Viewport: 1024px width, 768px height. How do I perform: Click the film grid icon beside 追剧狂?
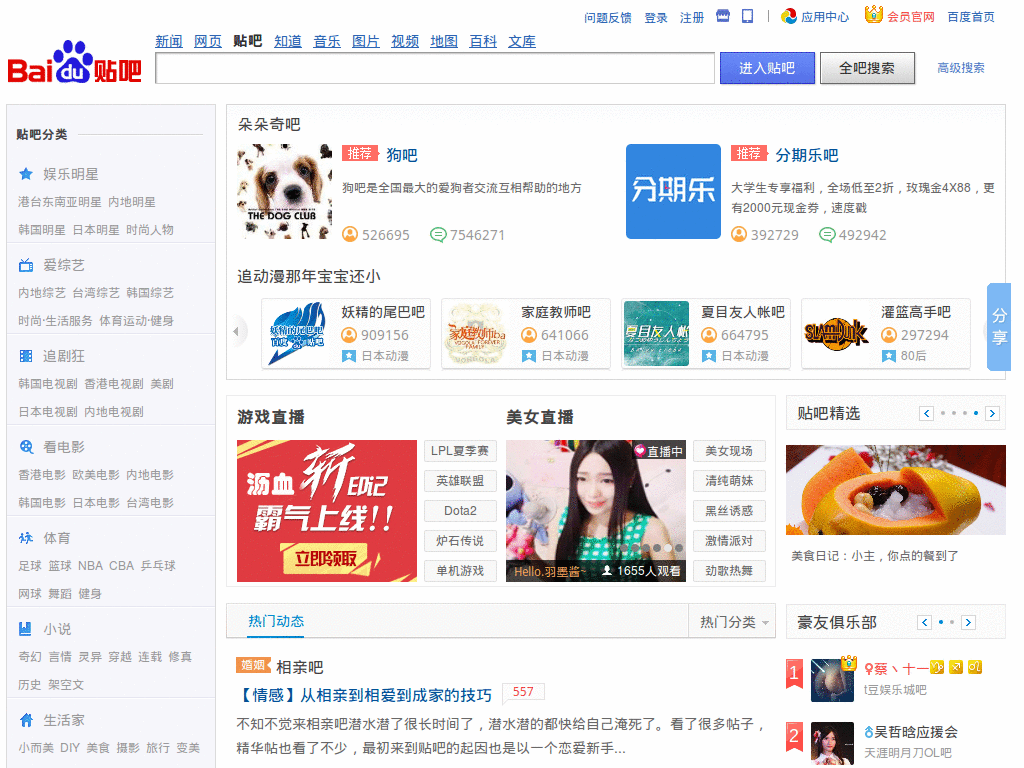(26, 356)
